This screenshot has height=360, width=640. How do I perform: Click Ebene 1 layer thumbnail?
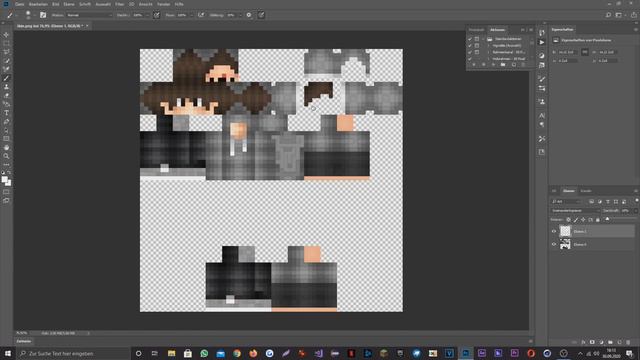(565, 231)
